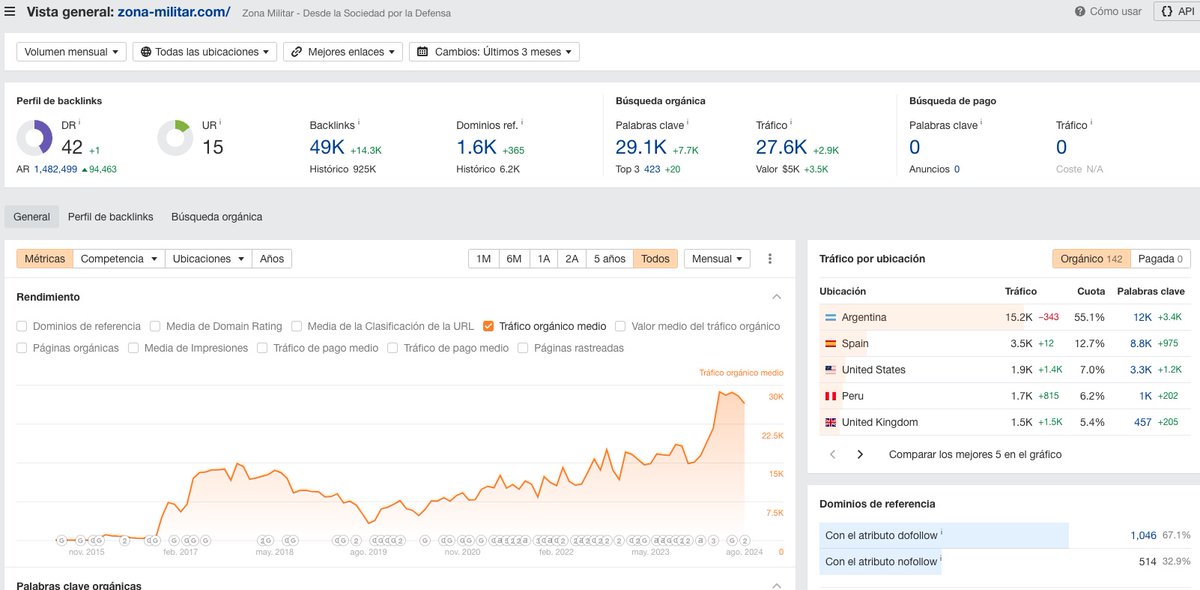Enable Valor medio del tráfico orgánico checkbox
The image size is (1200, 590).
[621, 326]
